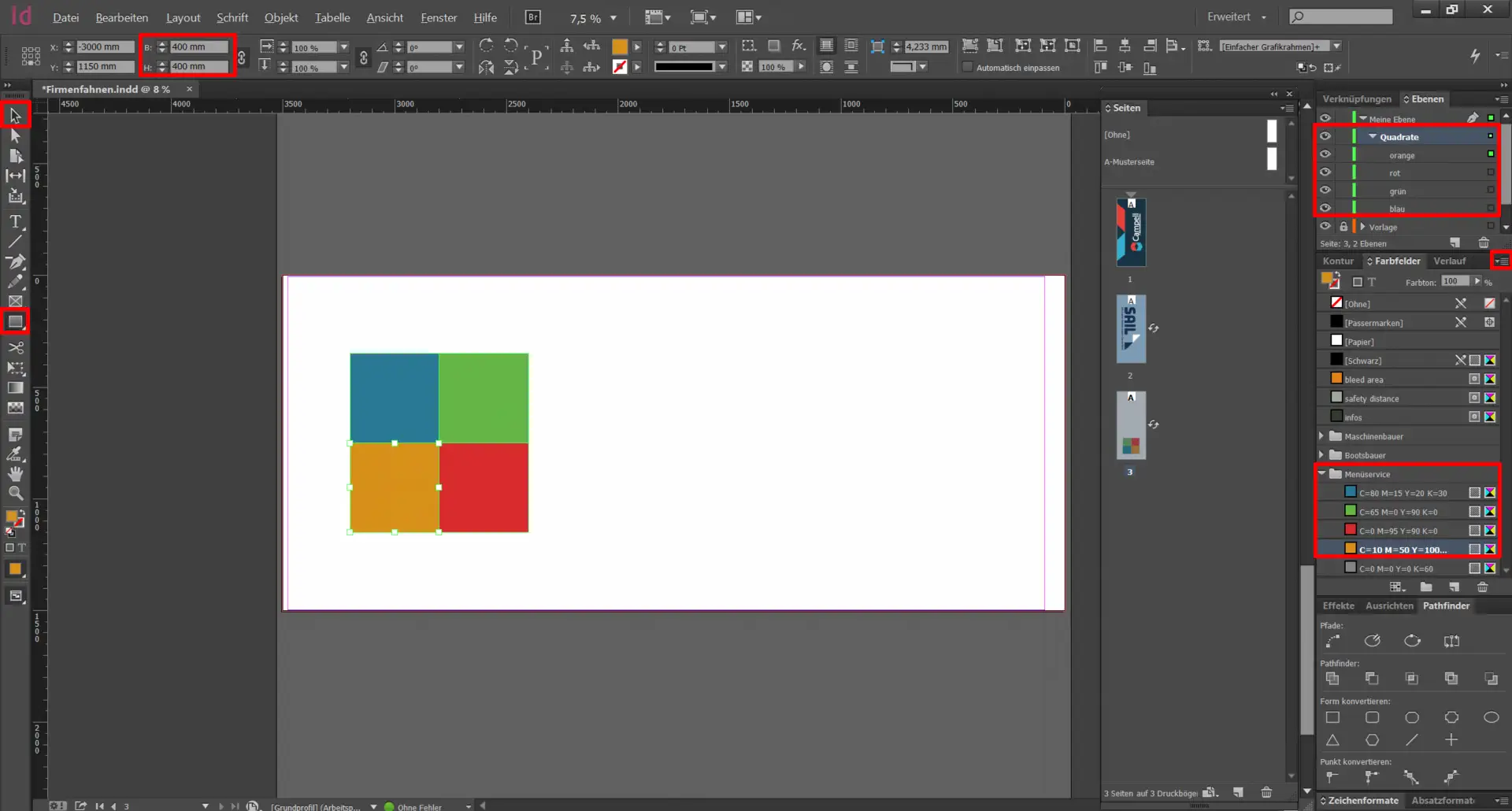
Task: Collapse the Menüservice swatch group
Action: pyautogui.click(x=1322, y=474)
